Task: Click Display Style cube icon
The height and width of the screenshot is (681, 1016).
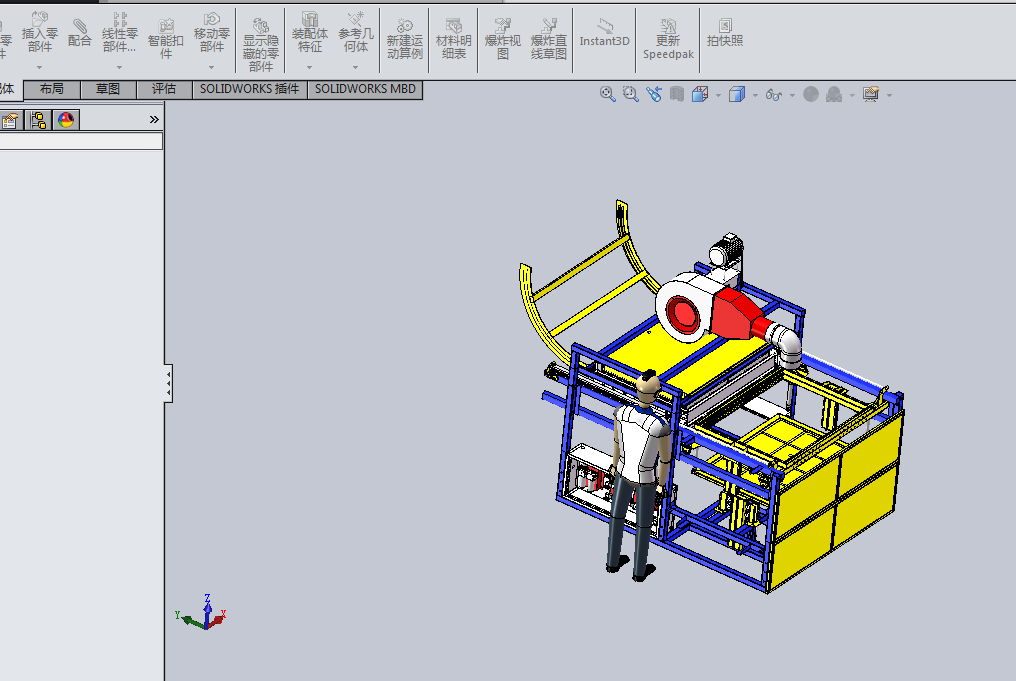Action: 737,95
